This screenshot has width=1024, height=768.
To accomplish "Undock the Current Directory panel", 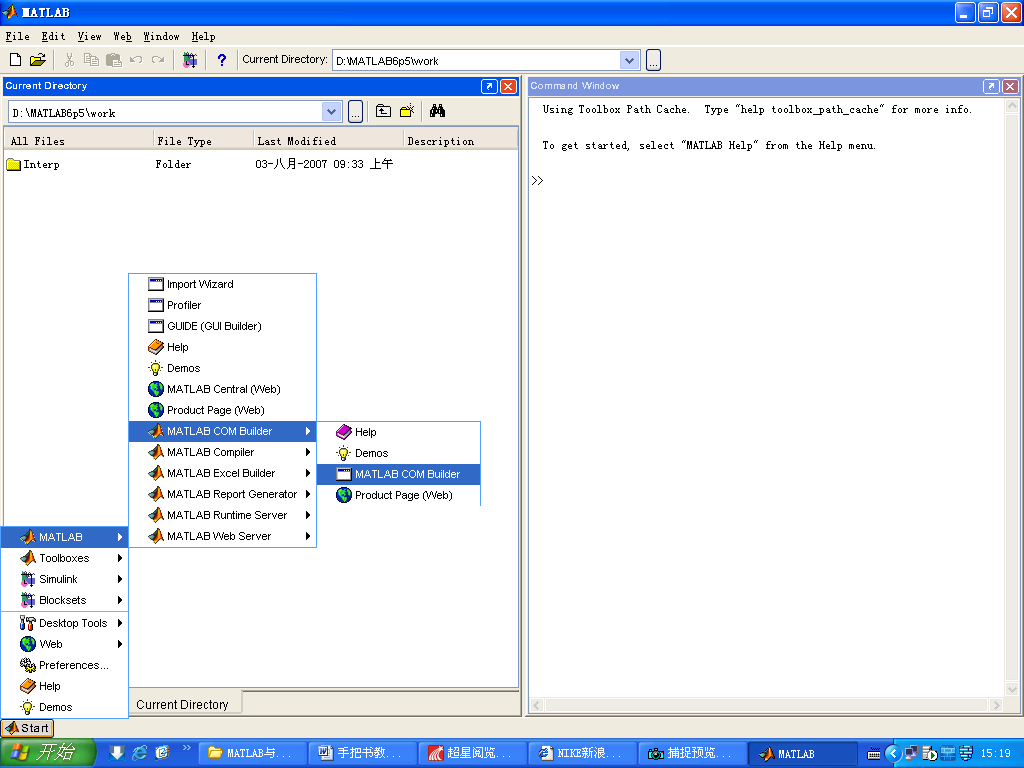I will 489,86.
